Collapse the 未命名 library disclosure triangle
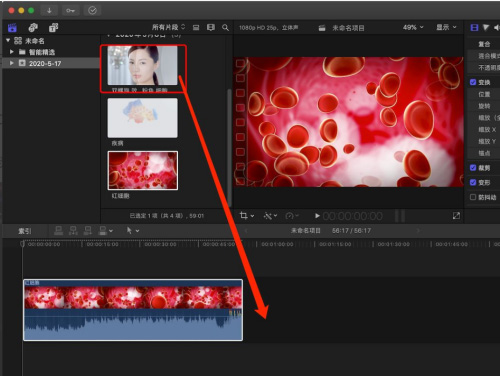This screenshot has height=376, width=500. click(x=8, y=40)
